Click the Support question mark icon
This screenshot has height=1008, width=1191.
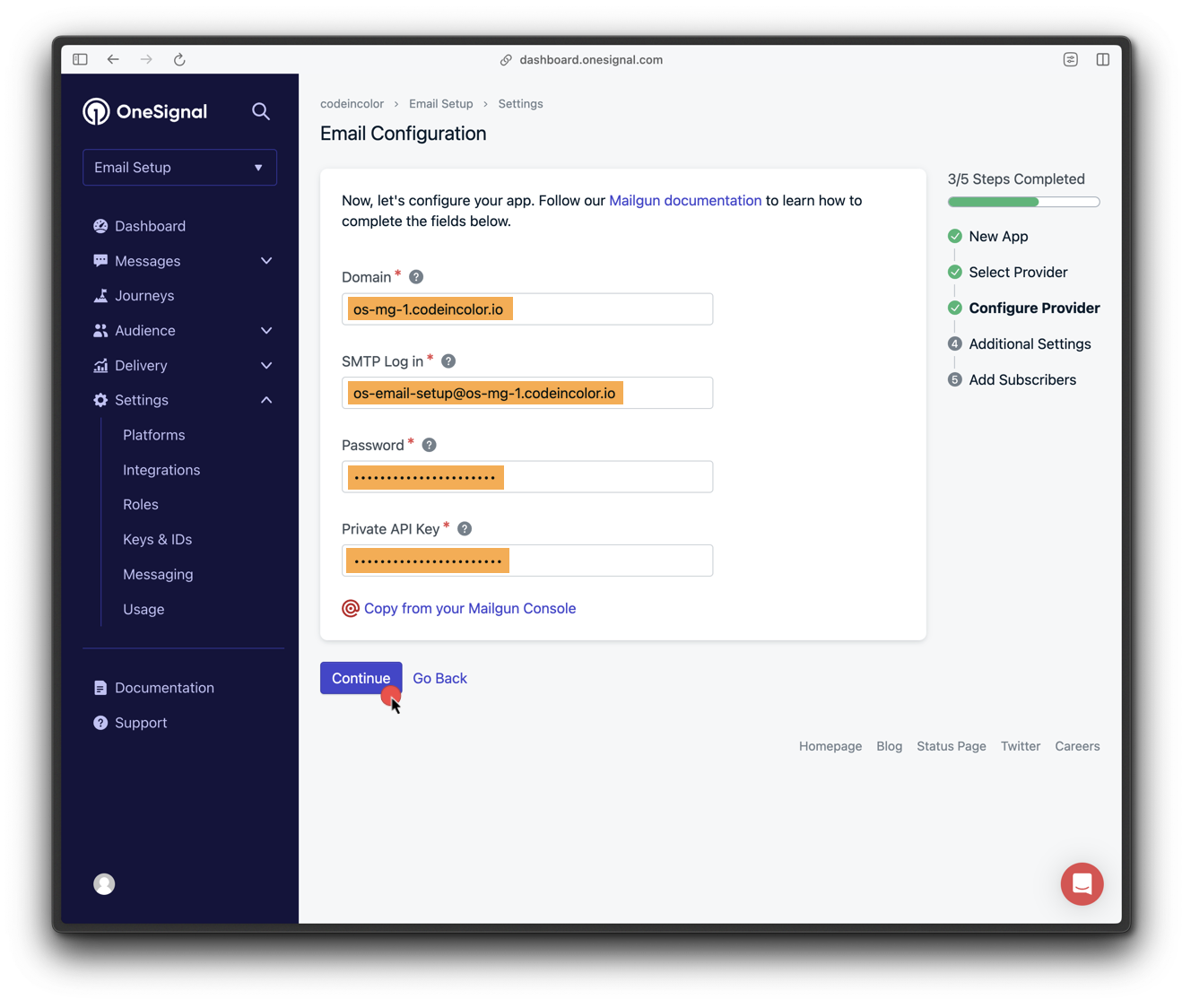[100, 723]
